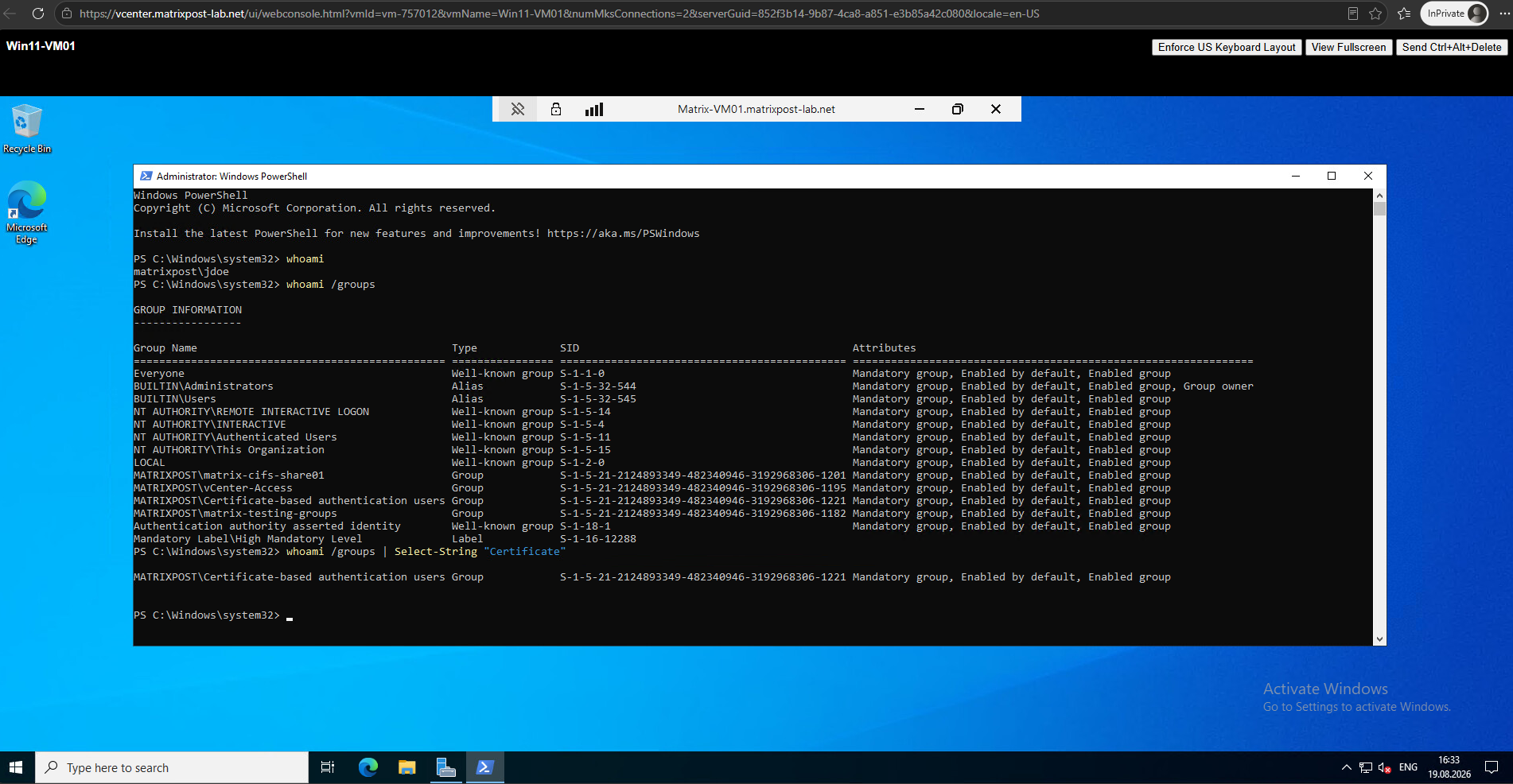Open File Explorer from the taskbar

406,767
